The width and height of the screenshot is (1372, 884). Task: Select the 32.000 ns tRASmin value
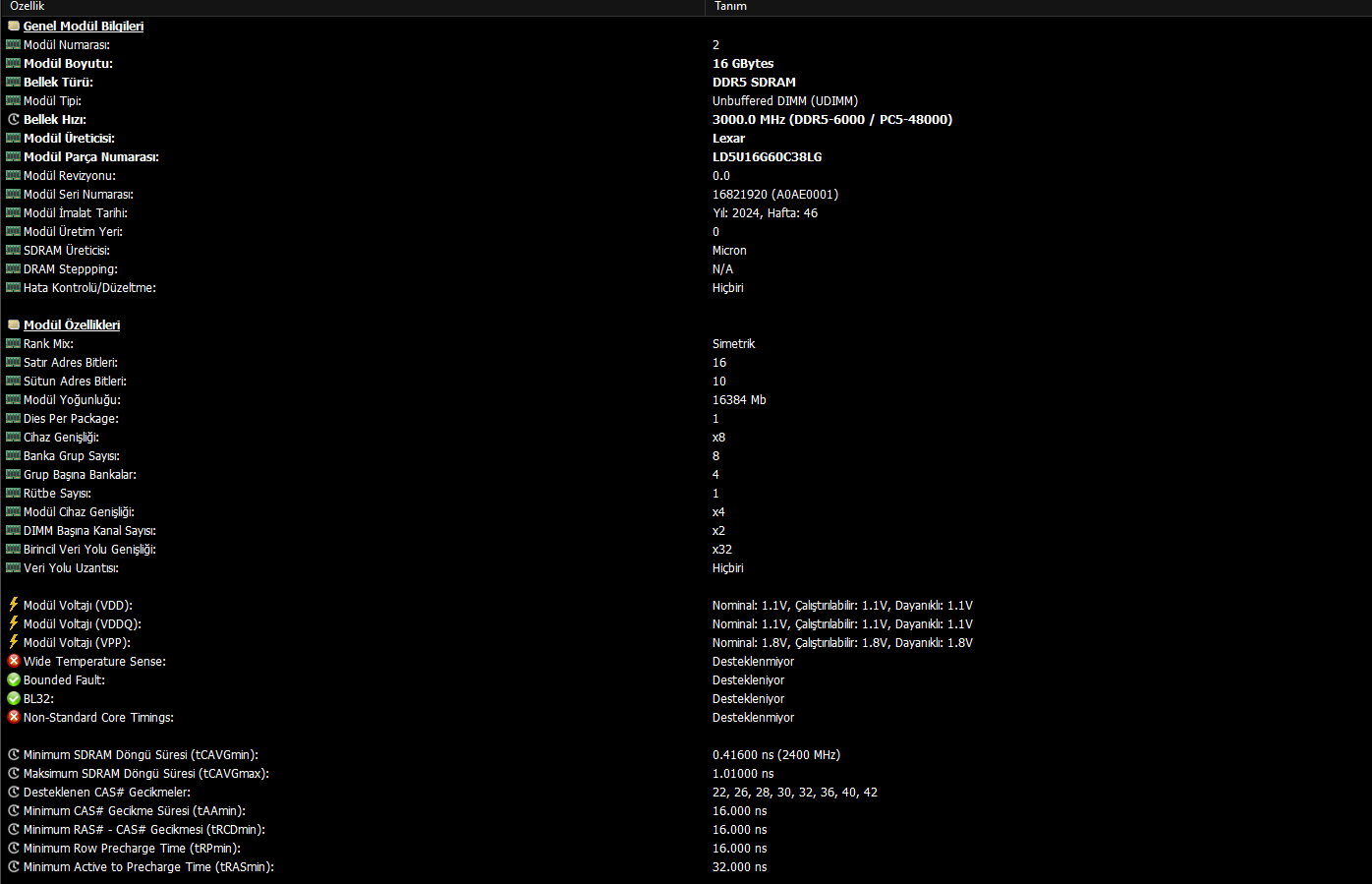pyautogui.click(x=740, y=867)
